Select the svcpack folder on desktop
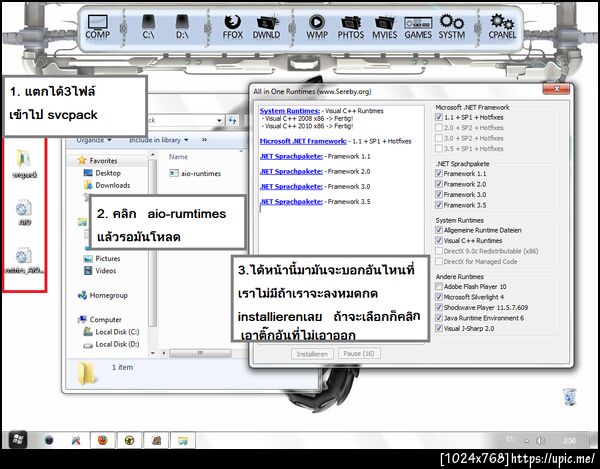This screenshot has width=600, height=469. (24, 164)
